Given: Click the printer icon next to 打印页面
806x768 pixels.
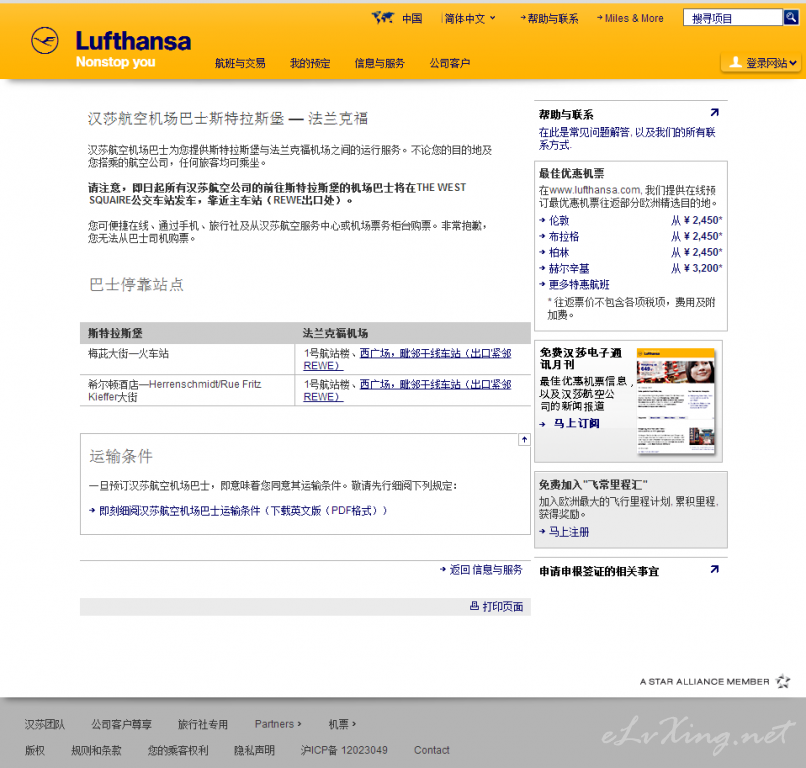Looking at the screenshot, I should (x=474, y=606).
